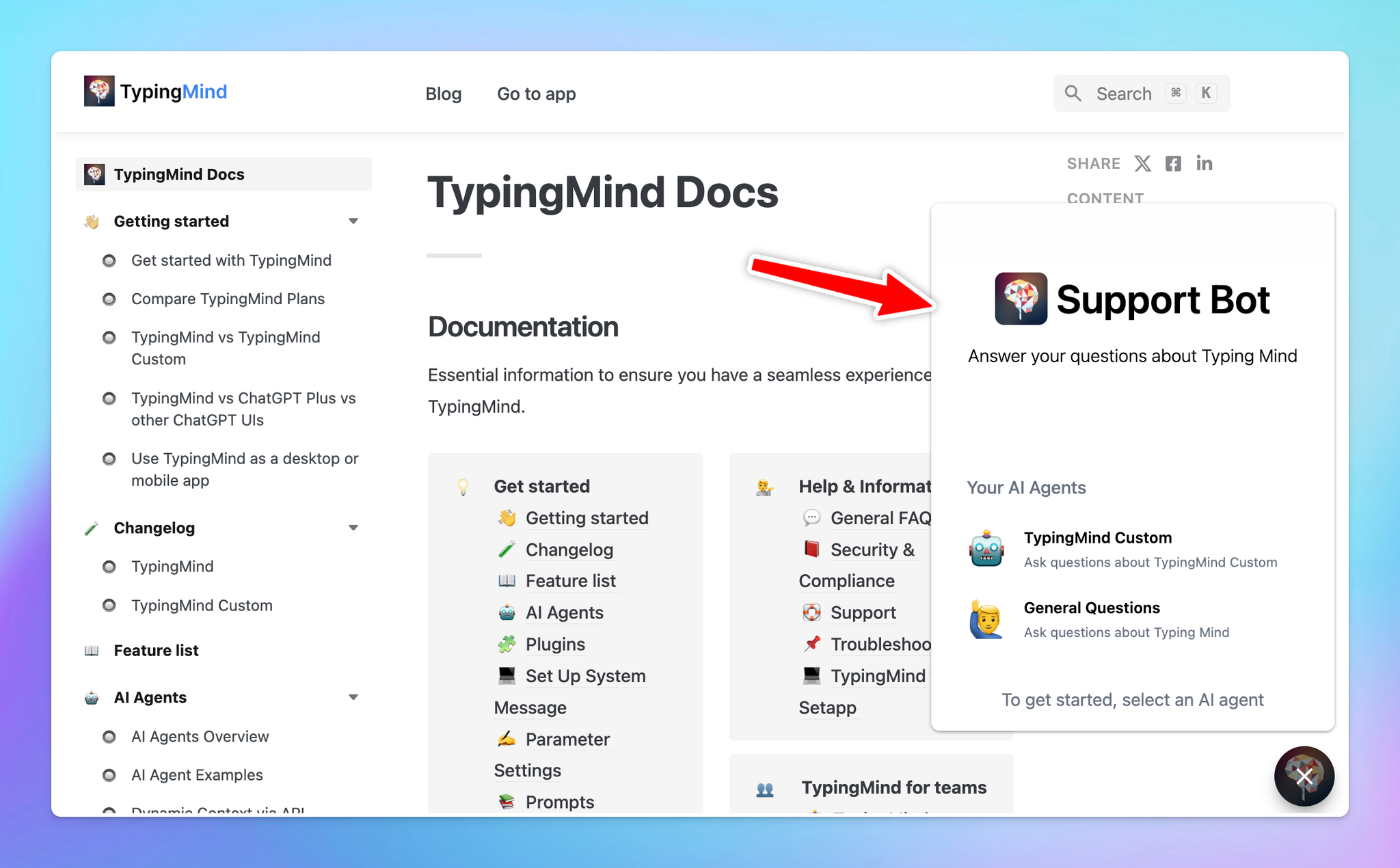Click the test tube Changelog sidebar icon
This screenshot has width=1400, height=868.
tap(92, 528)
